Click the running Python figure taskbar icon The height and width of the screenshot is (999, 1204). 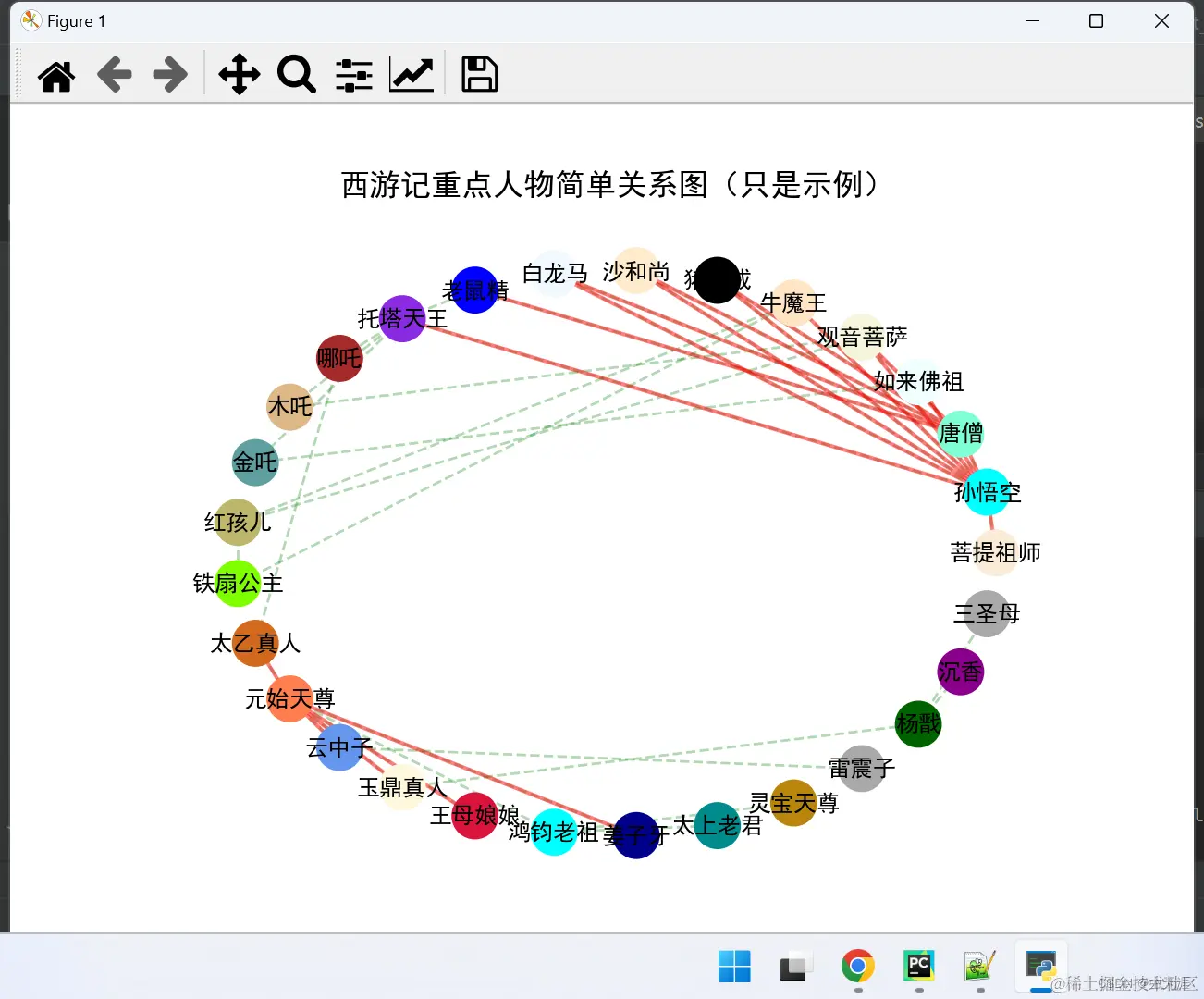pos(1040,967)
